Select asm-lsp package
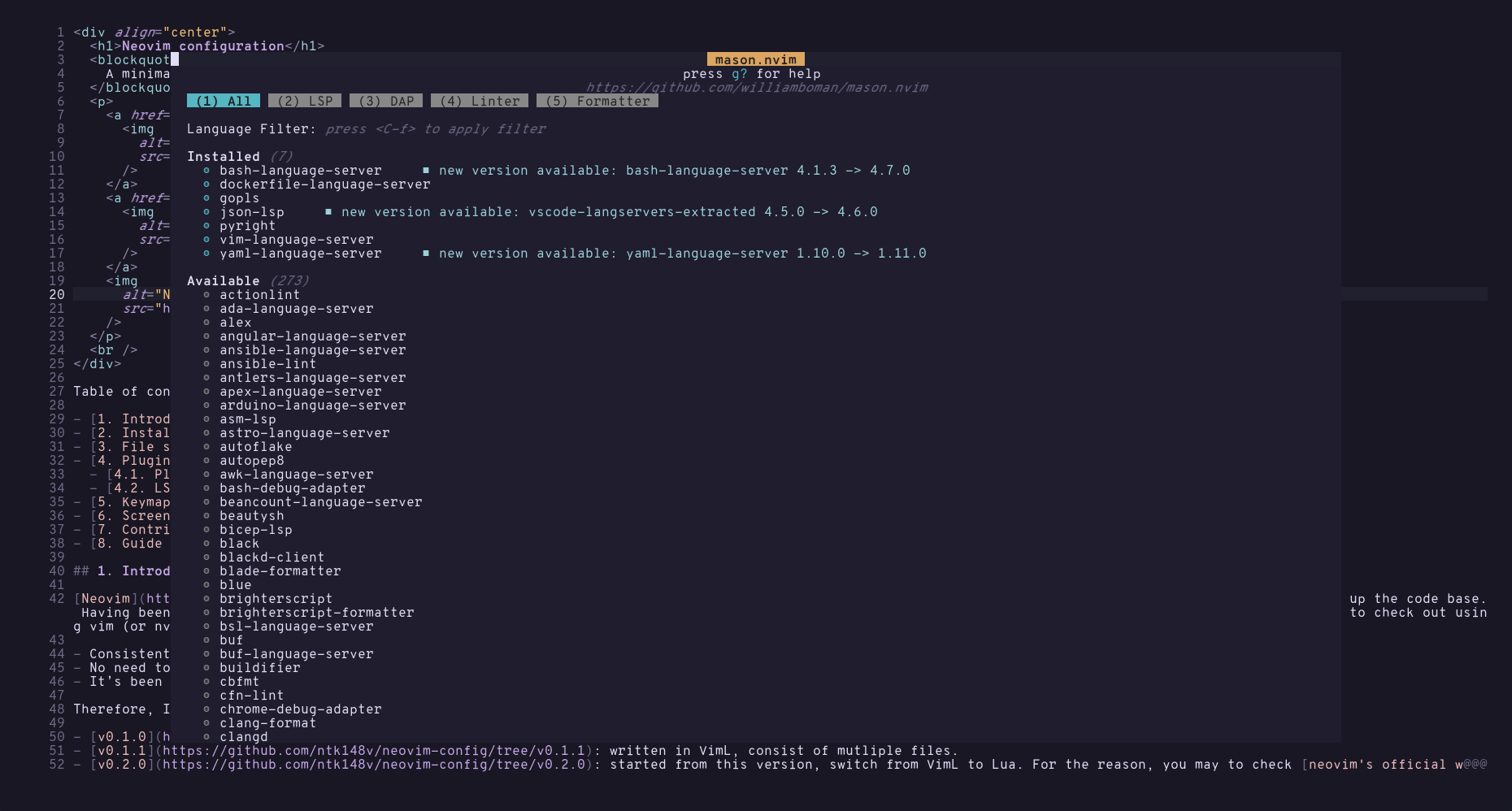Image resolution: width=1512 pixels, height=811 pixels. [248, 419]
